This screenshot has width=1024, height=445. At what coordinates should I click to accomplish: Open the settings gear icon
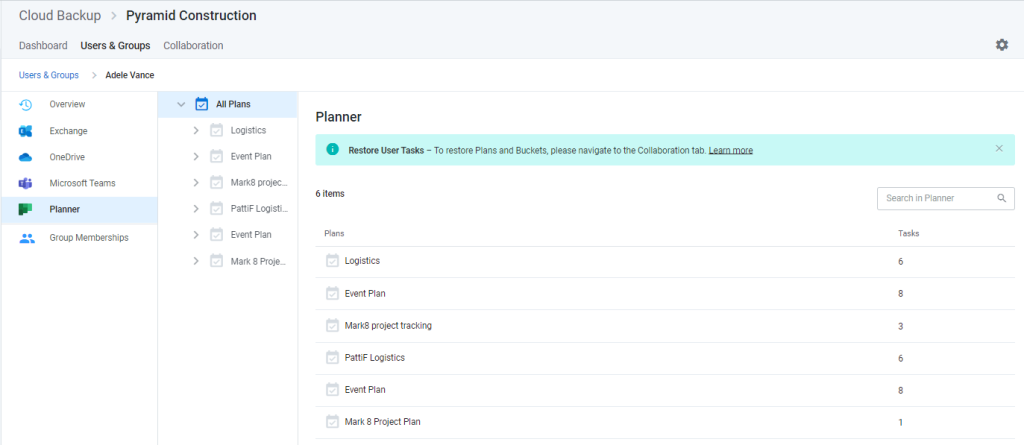(1001, 45)
